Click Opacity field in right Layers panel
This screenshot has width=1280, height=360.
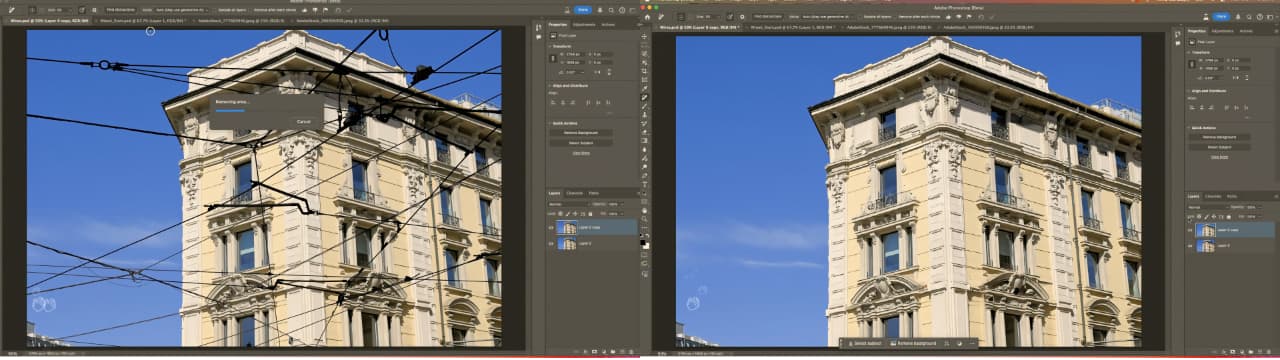(x=1252, y=206)
